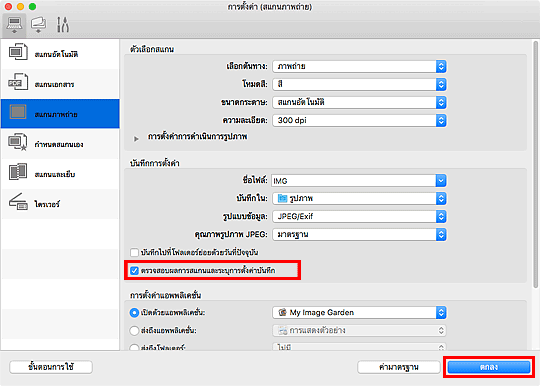Open the ชื่อไฟล์ IMG dropdown arrow
Viewport: 540px width, 386px height.
pyautogui.click(x=441, y=181)
